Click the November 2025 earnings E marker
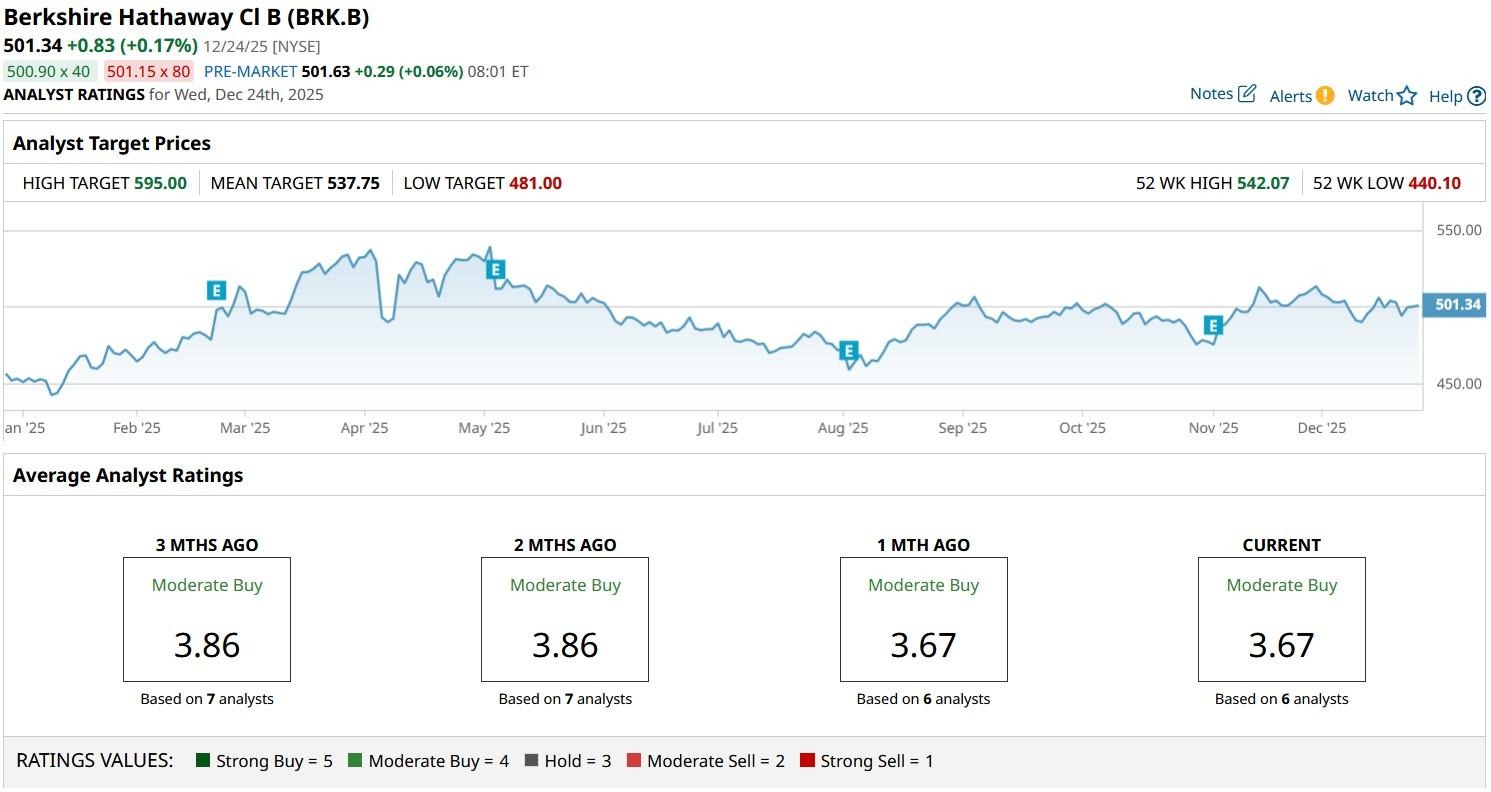Screen dimensions: 1491x792 click(1213, 326)
